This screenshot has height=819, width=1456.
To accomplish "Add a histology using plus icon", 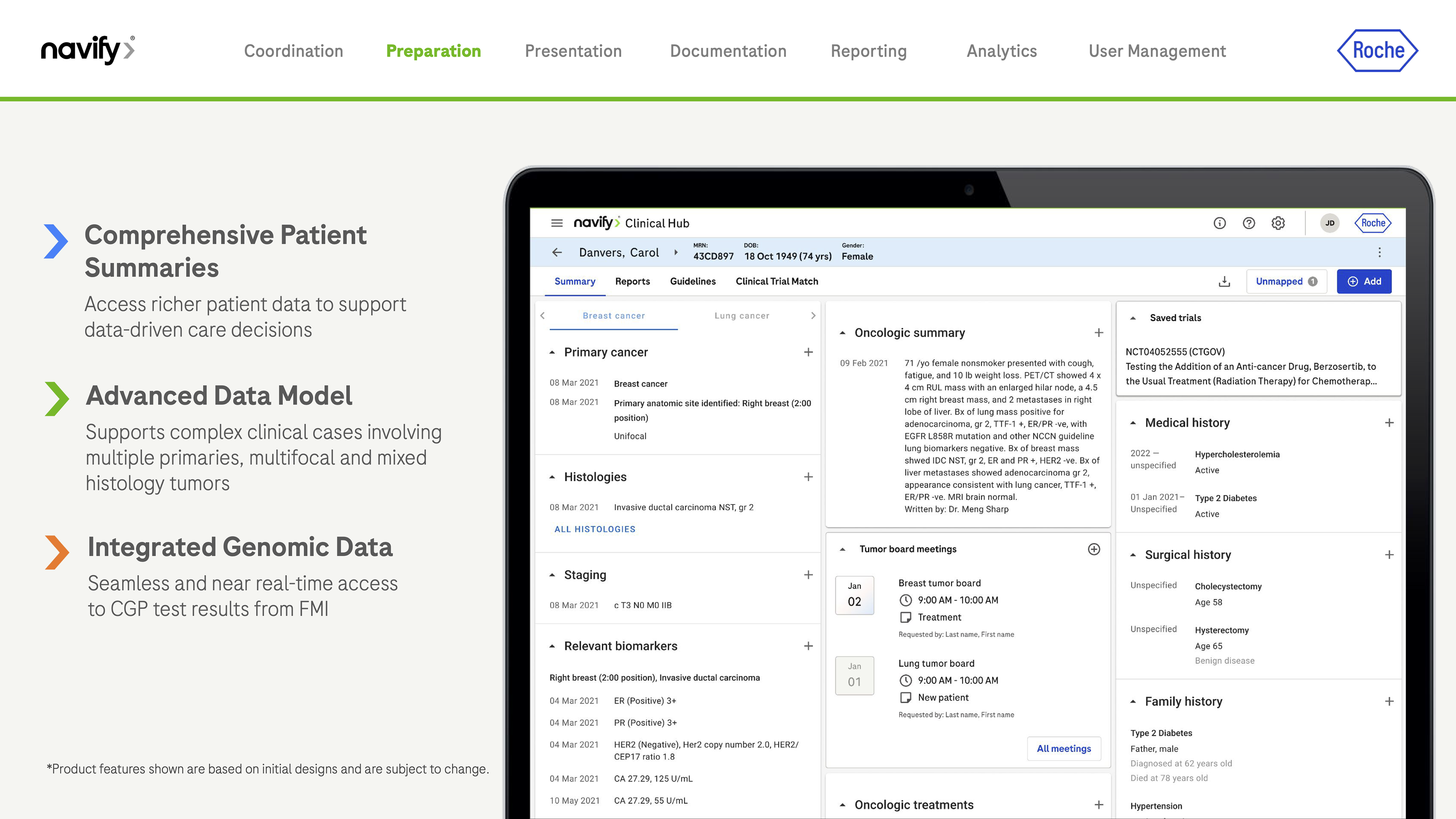I will [808, 477].
